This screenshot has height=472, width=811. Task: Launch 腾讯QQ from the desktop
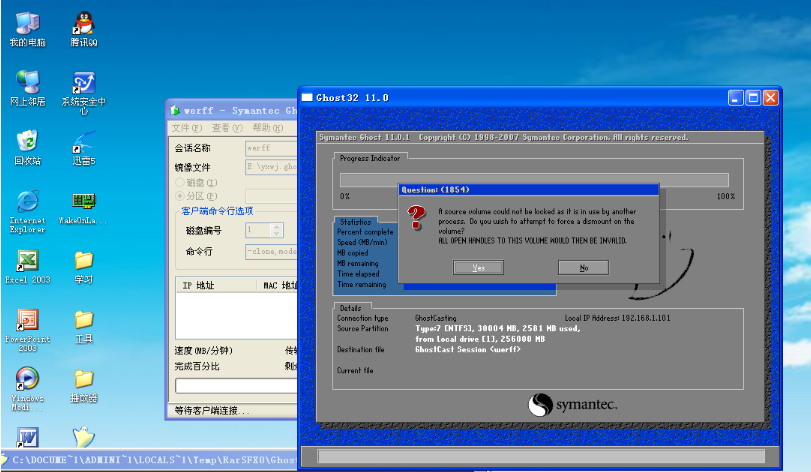(83, 29)
